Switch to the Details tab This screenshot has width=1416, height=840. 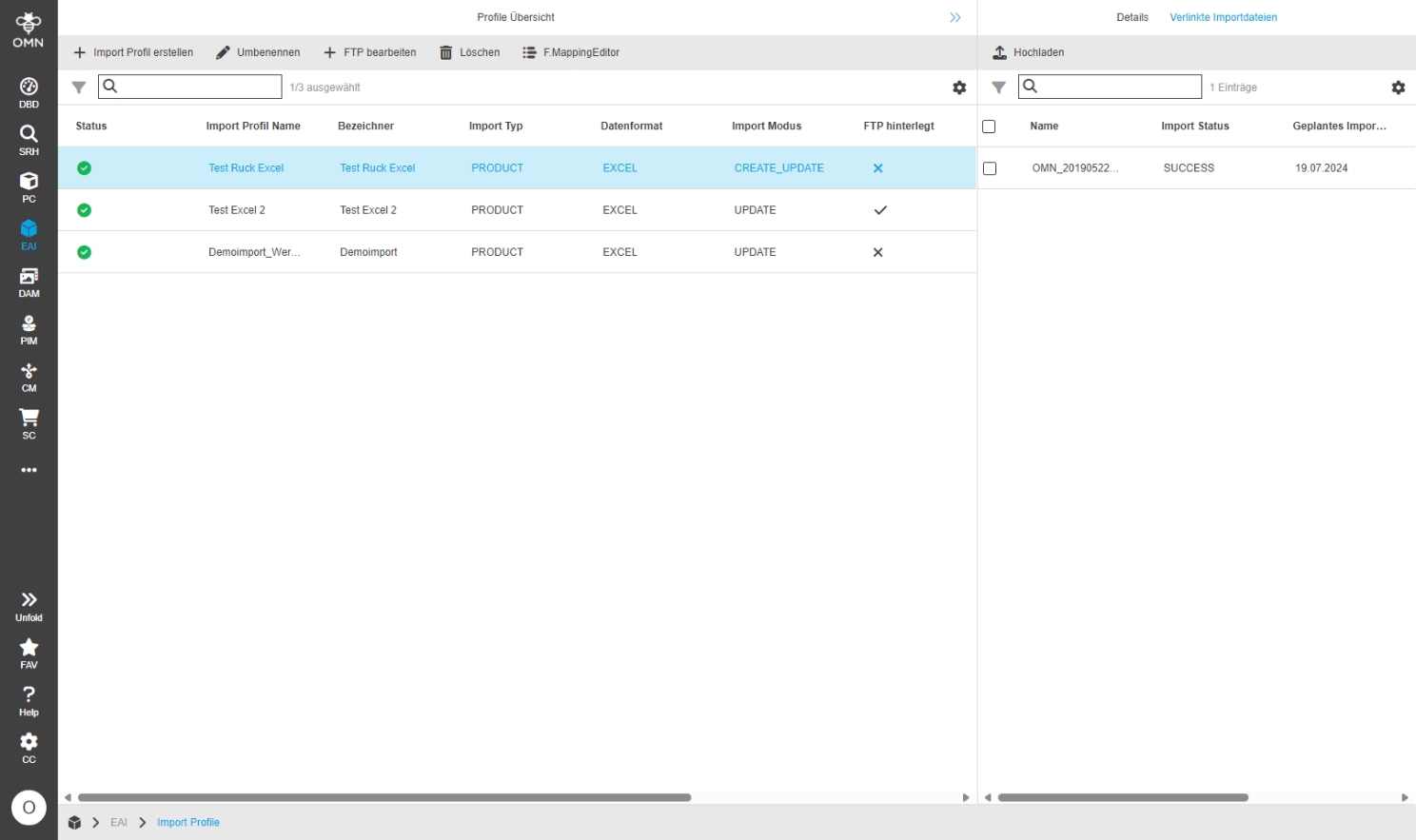point(1131,17)
